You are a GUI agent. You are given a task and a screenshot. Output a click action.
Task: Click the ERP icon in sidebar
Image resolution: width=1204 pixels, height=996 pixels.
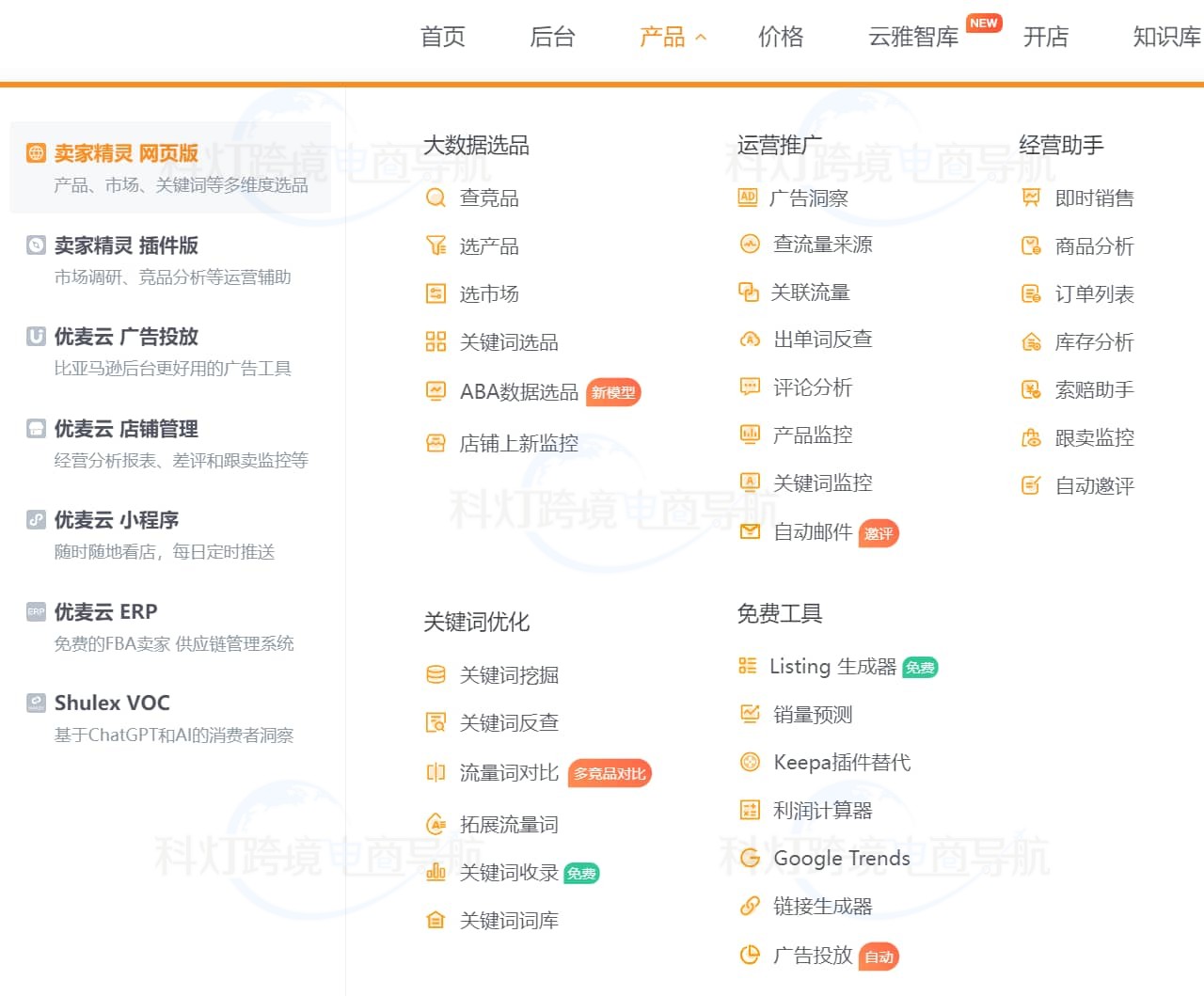pos(36,611)
